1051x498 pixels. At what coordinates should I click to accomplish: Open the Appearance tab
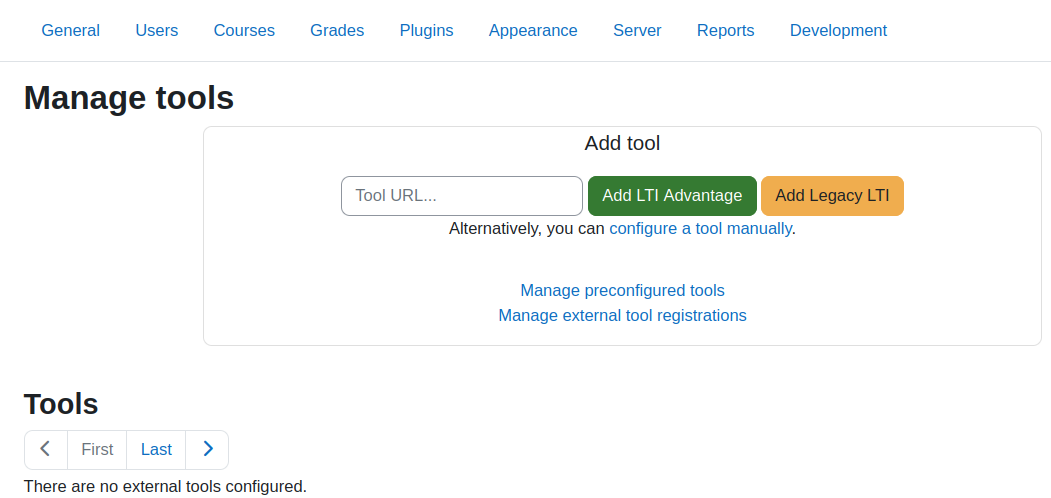(533, 30)
